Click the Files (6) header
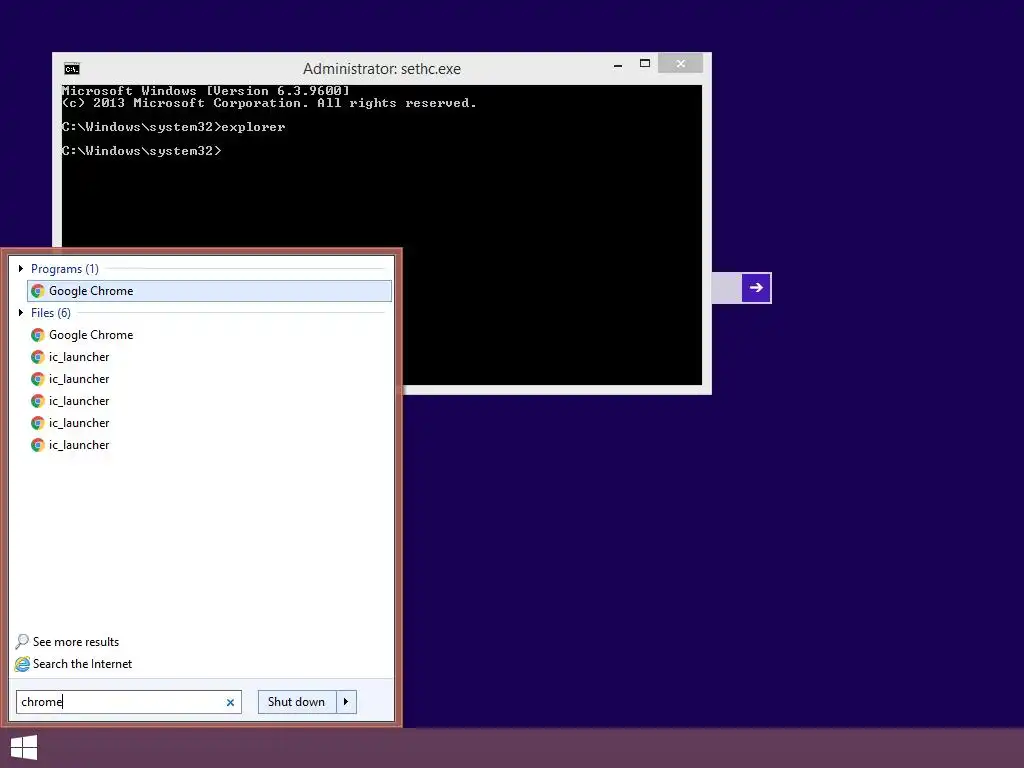The image size is (1024, 768). coord(51,313)
